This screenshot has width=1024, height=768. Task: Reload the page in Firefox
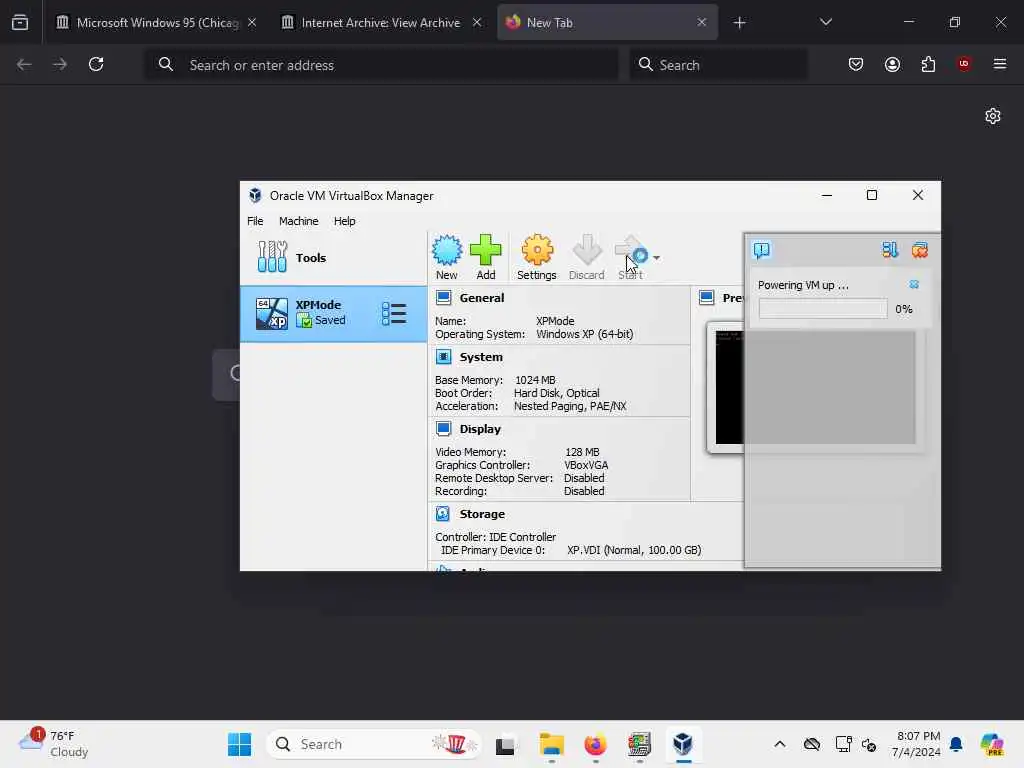pyautogui.click(x=96, y=64)
